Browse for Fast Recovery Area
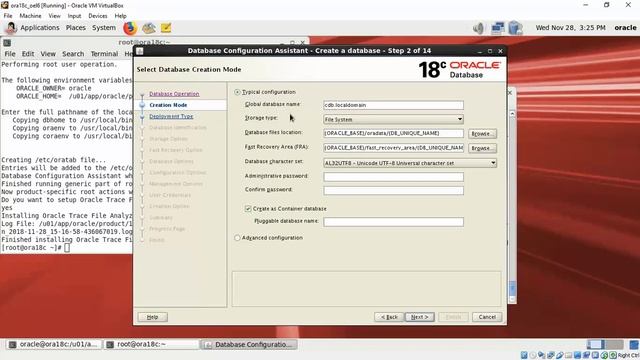The width and height of the screenshot is (640, 360). pos(482,148)
